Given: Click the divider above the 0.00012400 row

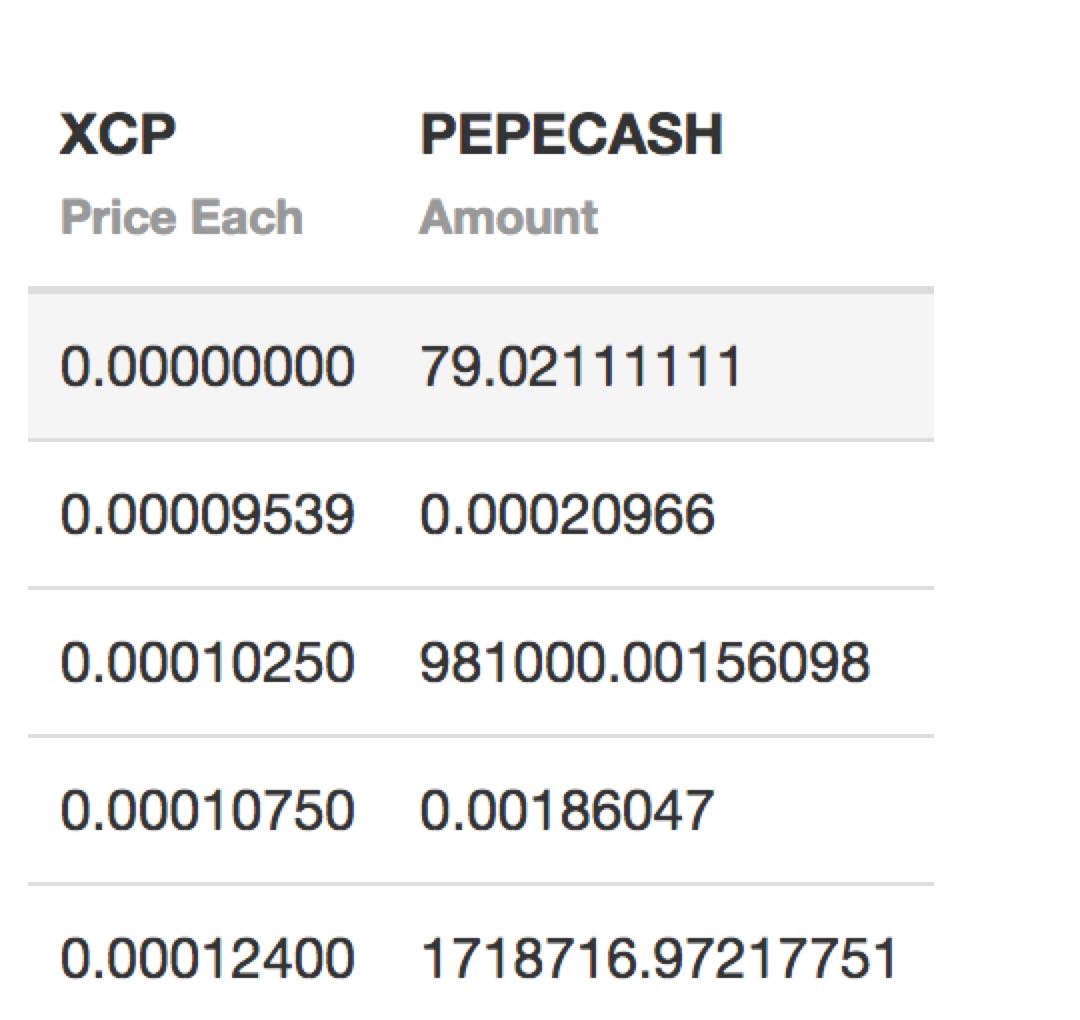Looking at the screenshot, I should coord(481,884).
